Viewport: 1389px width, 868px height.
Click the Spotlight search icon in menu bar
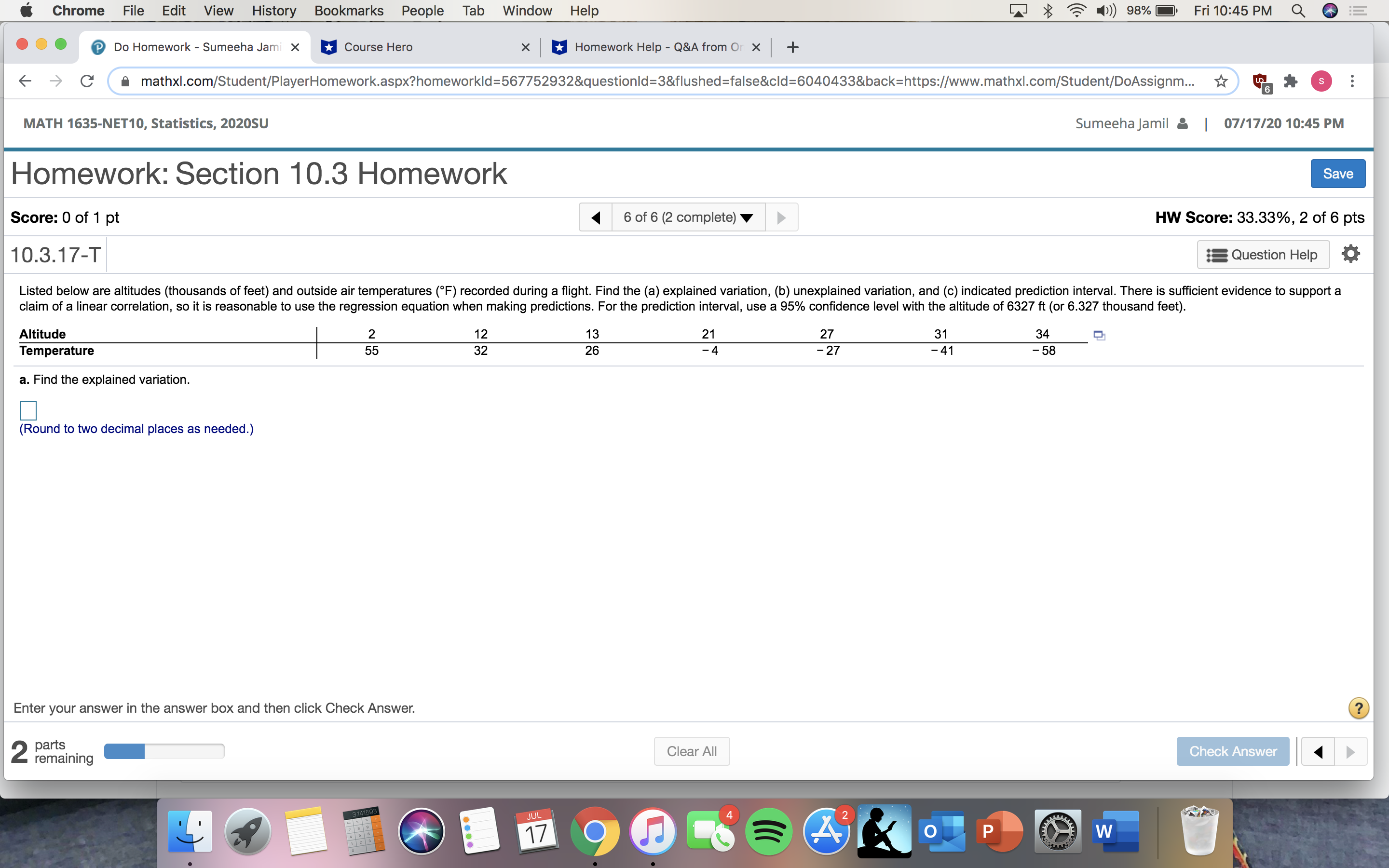pyautogui.click(x=1299, y=10)
